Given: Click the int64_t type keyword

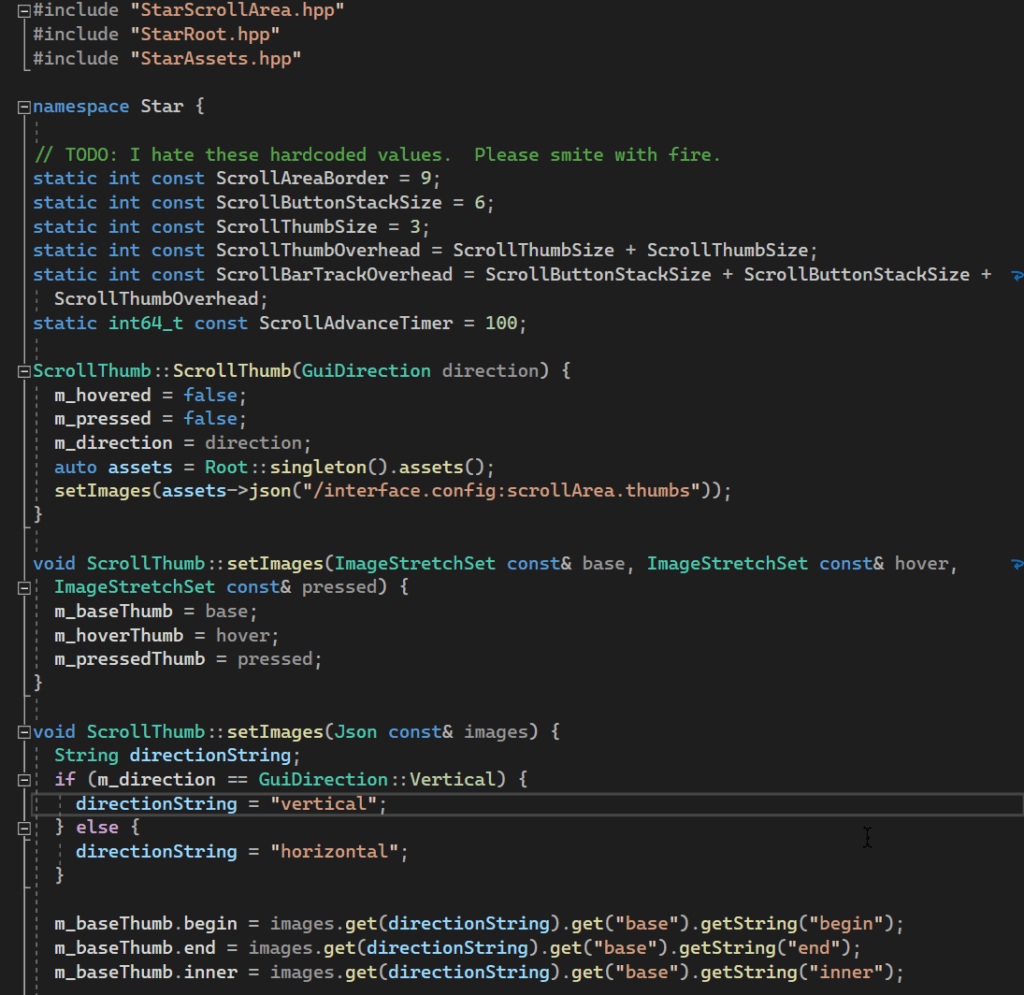Looking at the screenshot, I should coord(146,323).
